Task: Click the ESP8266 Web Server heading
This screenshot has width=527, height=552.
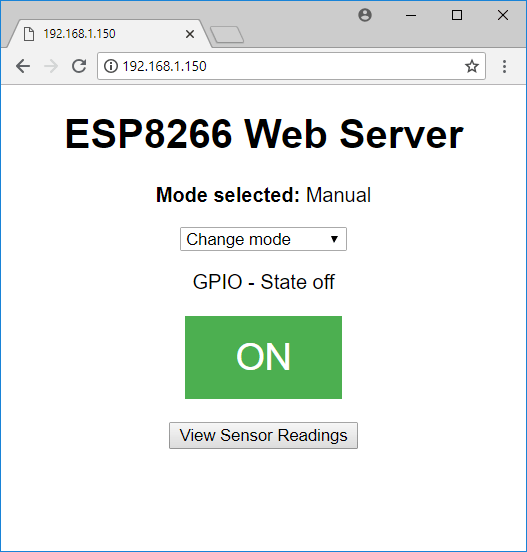Action: point(264,134)
